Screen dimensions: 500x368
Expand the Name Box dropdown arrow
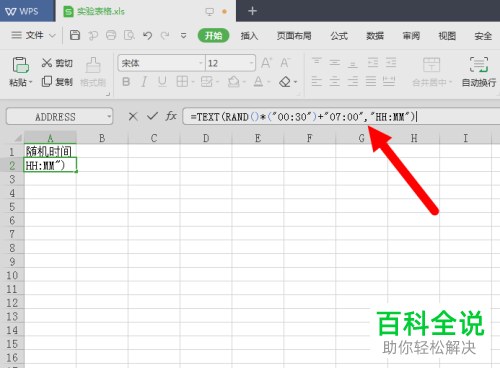pyautogui.click(x=109, y=117)
